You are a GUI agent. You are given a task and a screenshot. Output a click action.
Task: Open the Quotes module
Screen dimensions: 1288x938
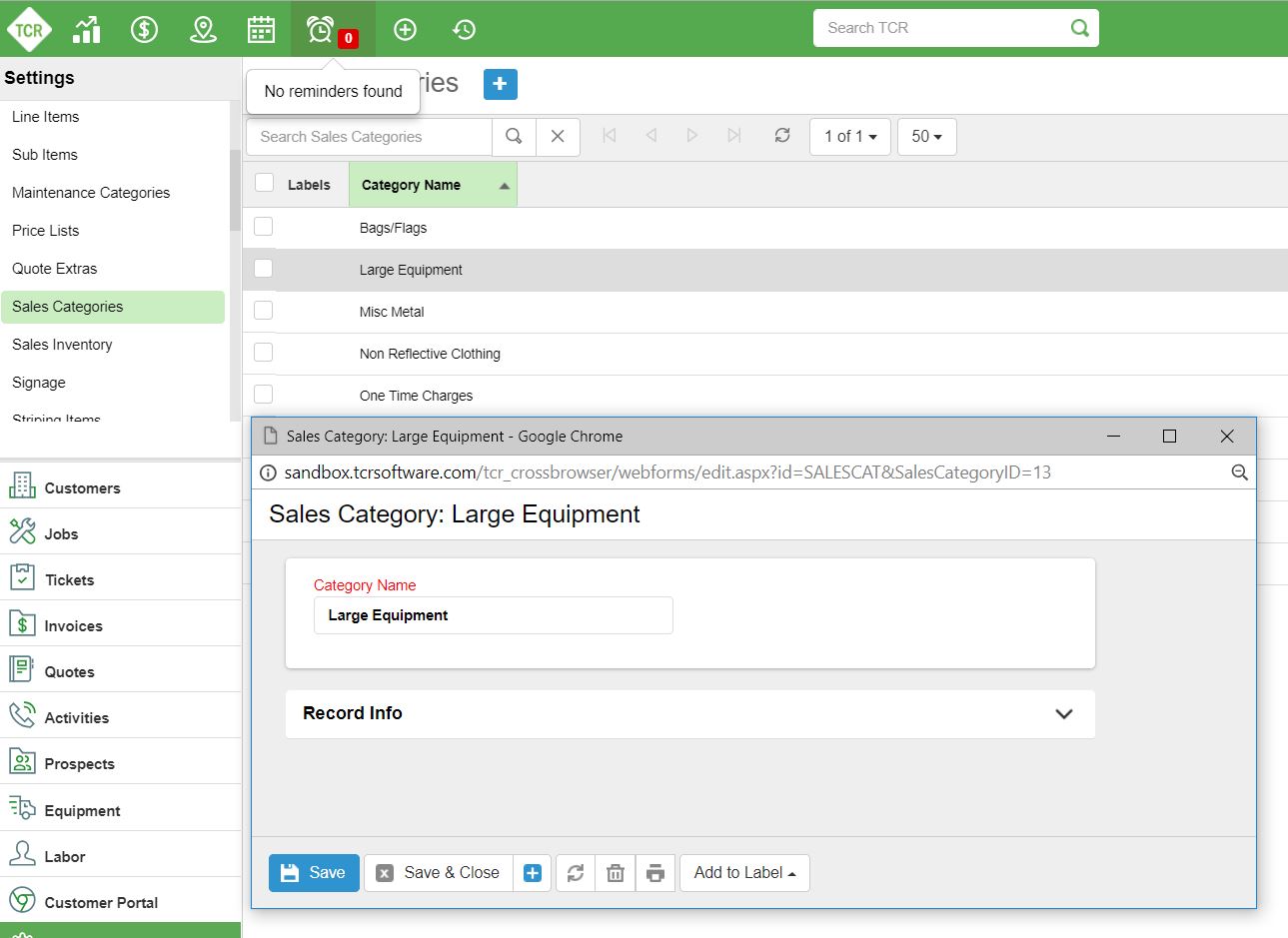[120, 671]
